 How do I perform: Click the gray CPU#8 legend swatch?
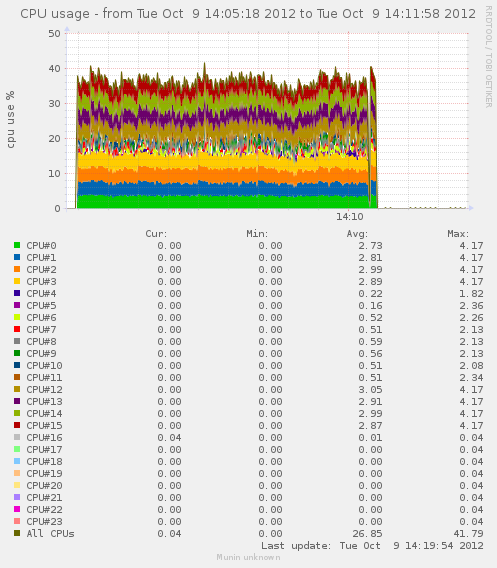tap(17, 341)
